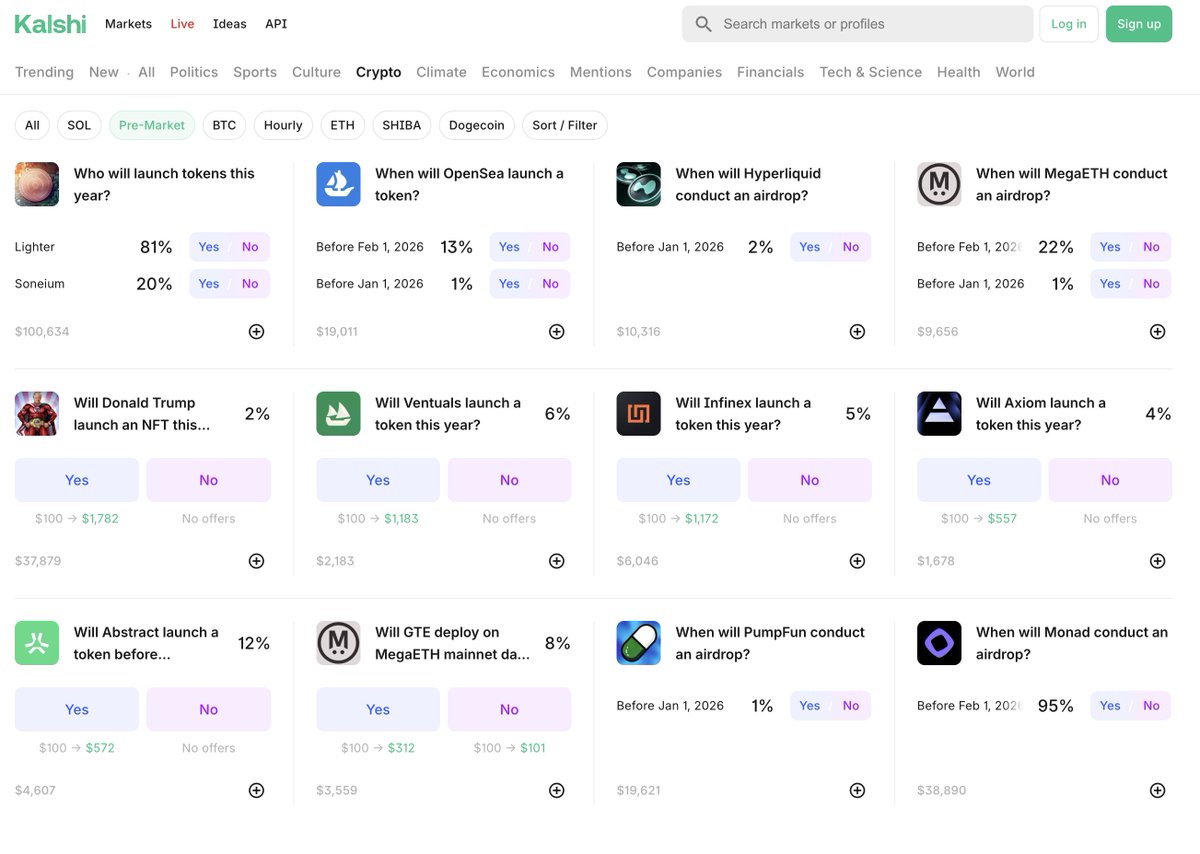Screen dimensions: 1200x854
Task: Toggle the Pre-Market filter chip
Action: pyautogui.click(x=152, y=125)
